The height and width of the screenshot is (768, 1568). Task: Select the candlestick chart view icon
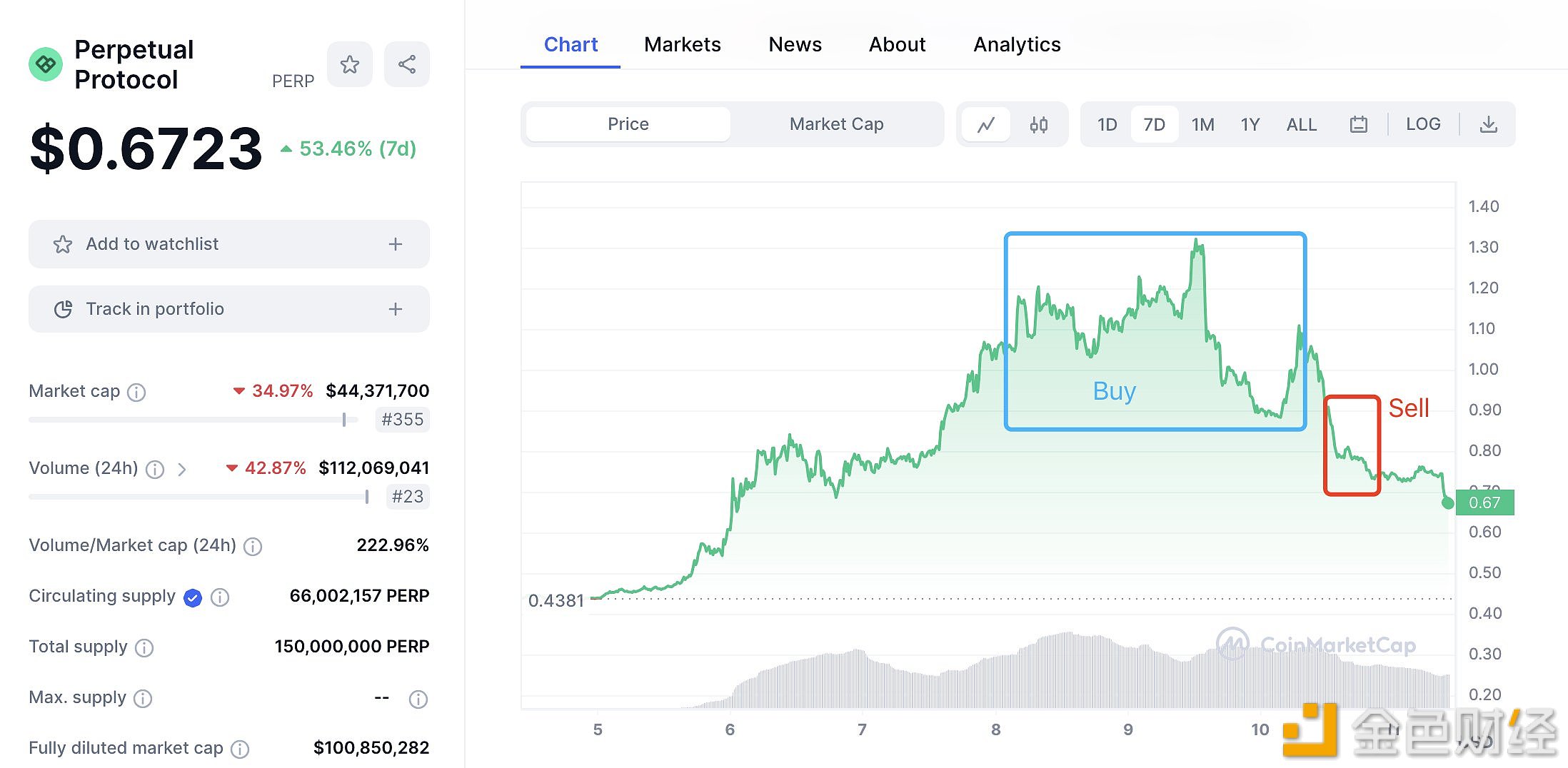(1039, 124)
